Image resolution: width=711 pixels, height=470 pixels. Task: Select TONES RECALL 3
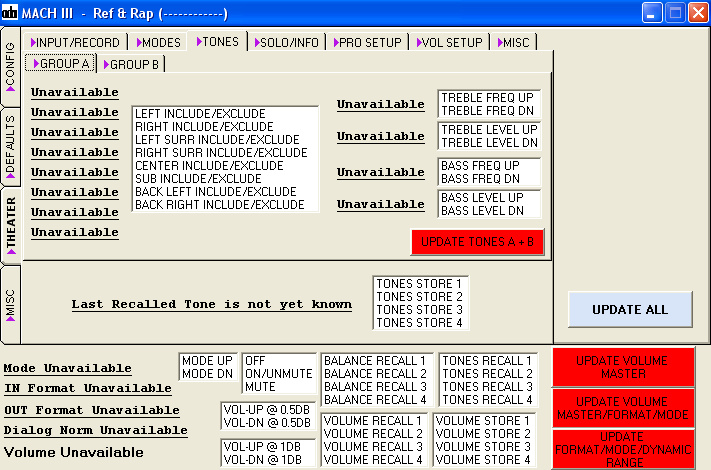click(x=487, y=387)
